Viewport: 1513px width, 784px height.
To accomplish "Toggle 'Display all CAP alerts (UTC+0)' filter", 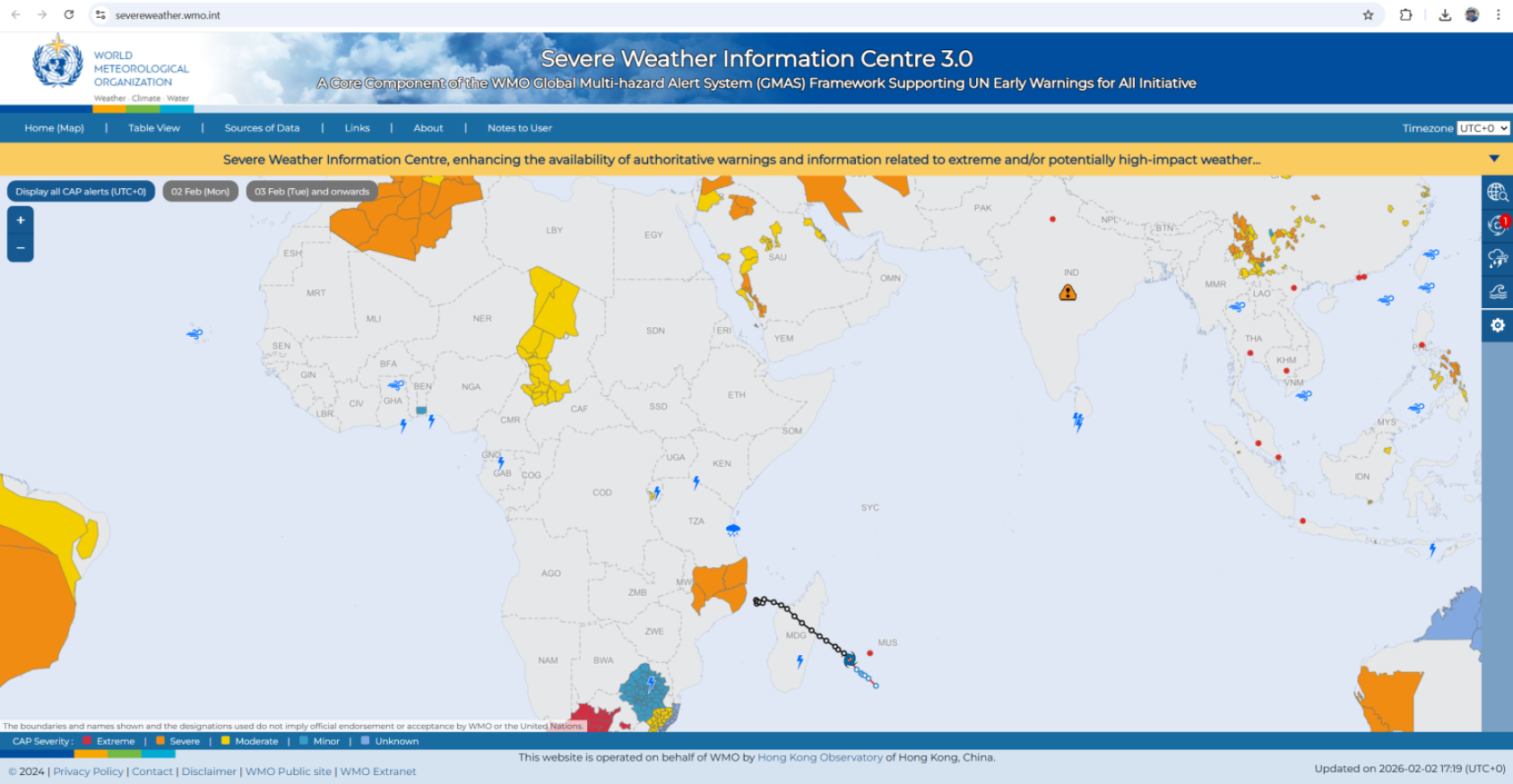I will [81, 192].
